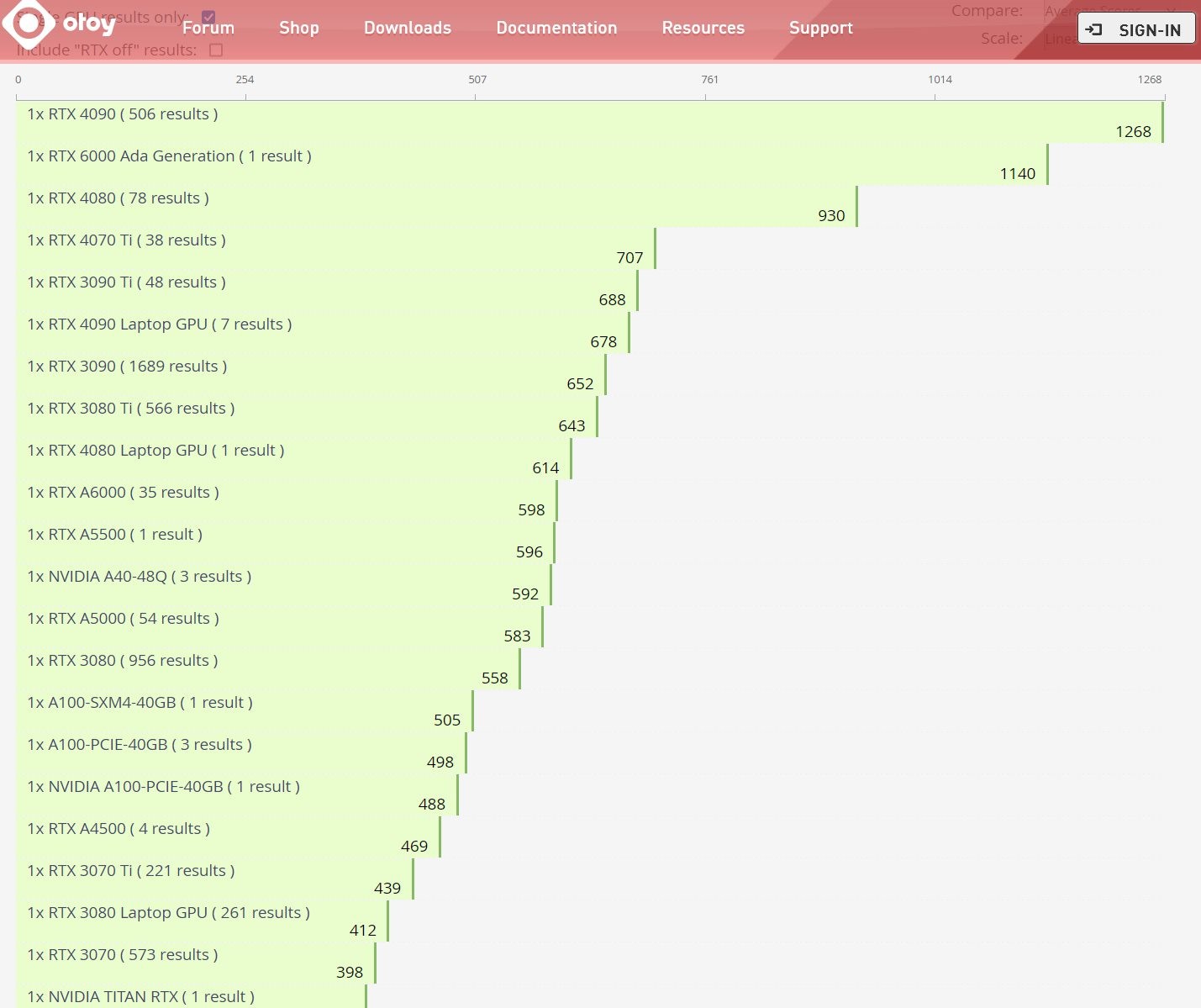Select the 507 axis tick label
The height and width of the screenshot is (1008, 1201).
477,80
